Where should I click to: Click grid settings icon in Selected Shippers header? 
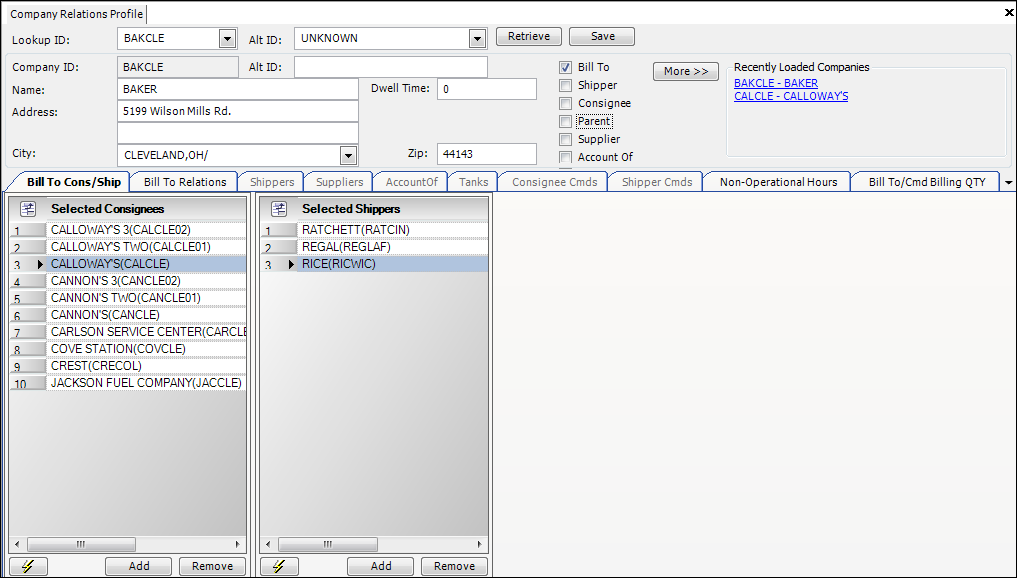click(279, 209)
